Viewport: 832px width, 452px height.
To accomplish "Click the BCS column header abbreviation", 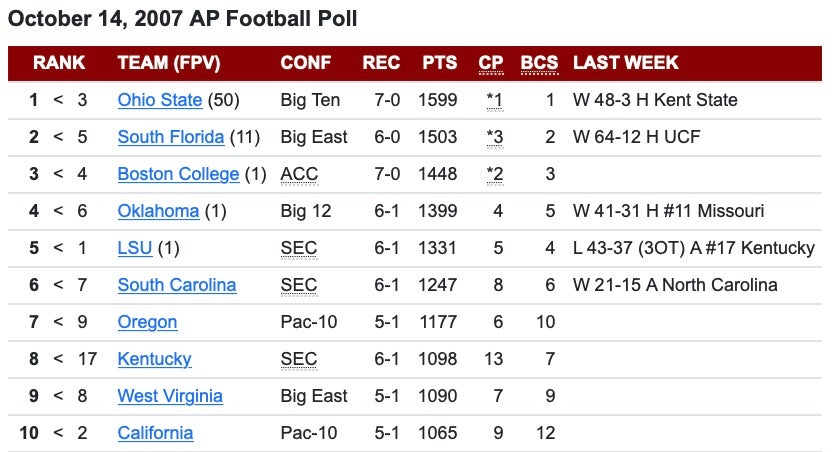I will [x=540, y=63].
